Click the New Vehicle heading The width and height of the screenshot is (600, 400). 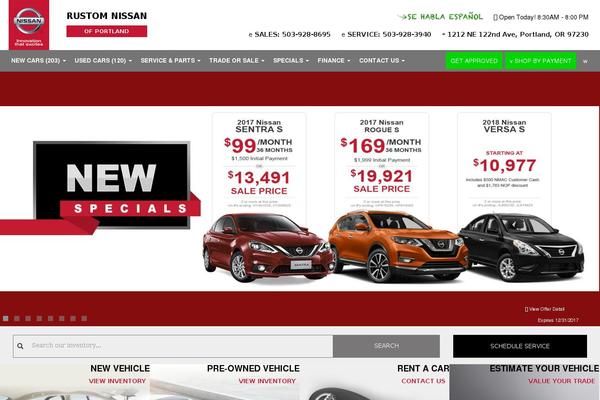click(x=120, y=369)
